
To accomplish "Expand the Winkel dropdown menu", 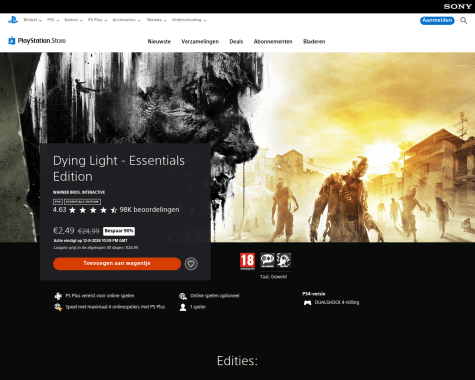I will pos(33,20).
